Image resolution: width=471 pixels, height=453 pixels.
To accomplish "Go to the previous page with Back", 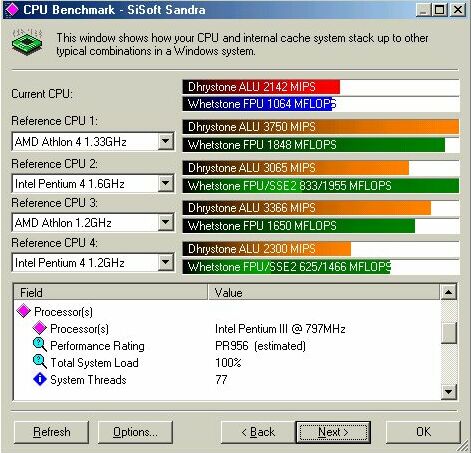I will coord(258,432).
